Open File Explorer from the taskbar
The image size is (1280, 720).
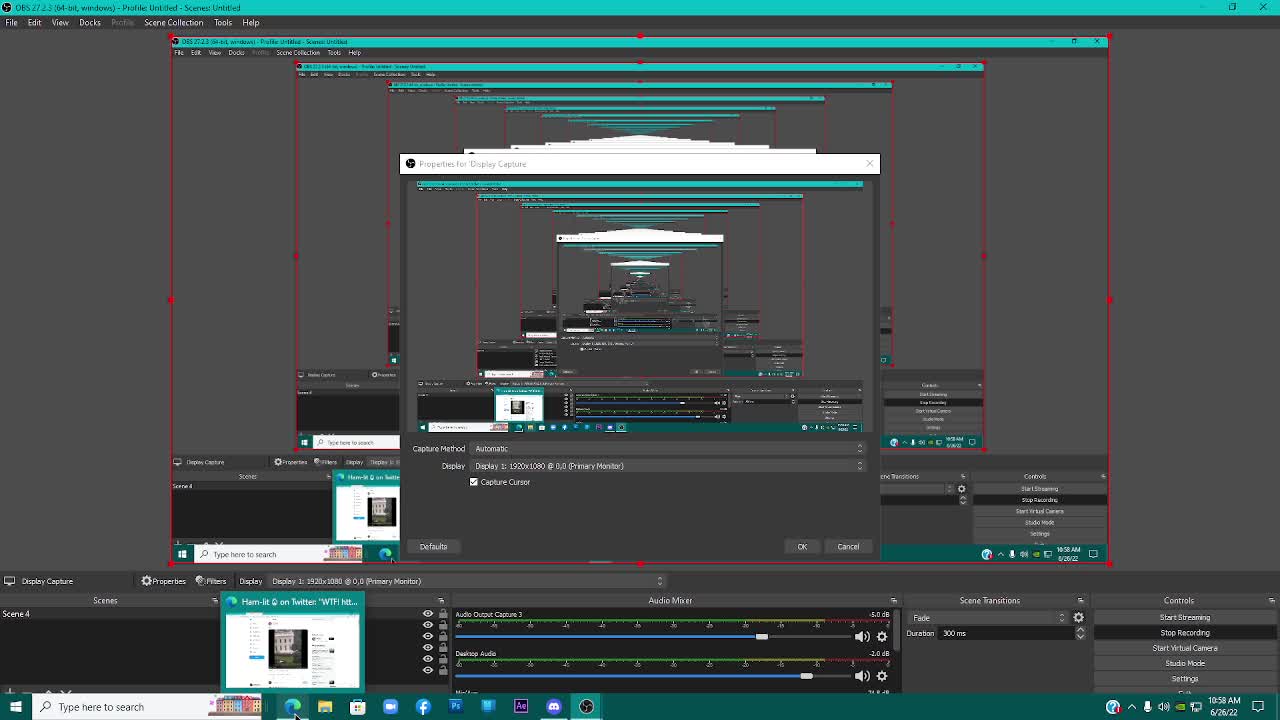pos(325,707)
